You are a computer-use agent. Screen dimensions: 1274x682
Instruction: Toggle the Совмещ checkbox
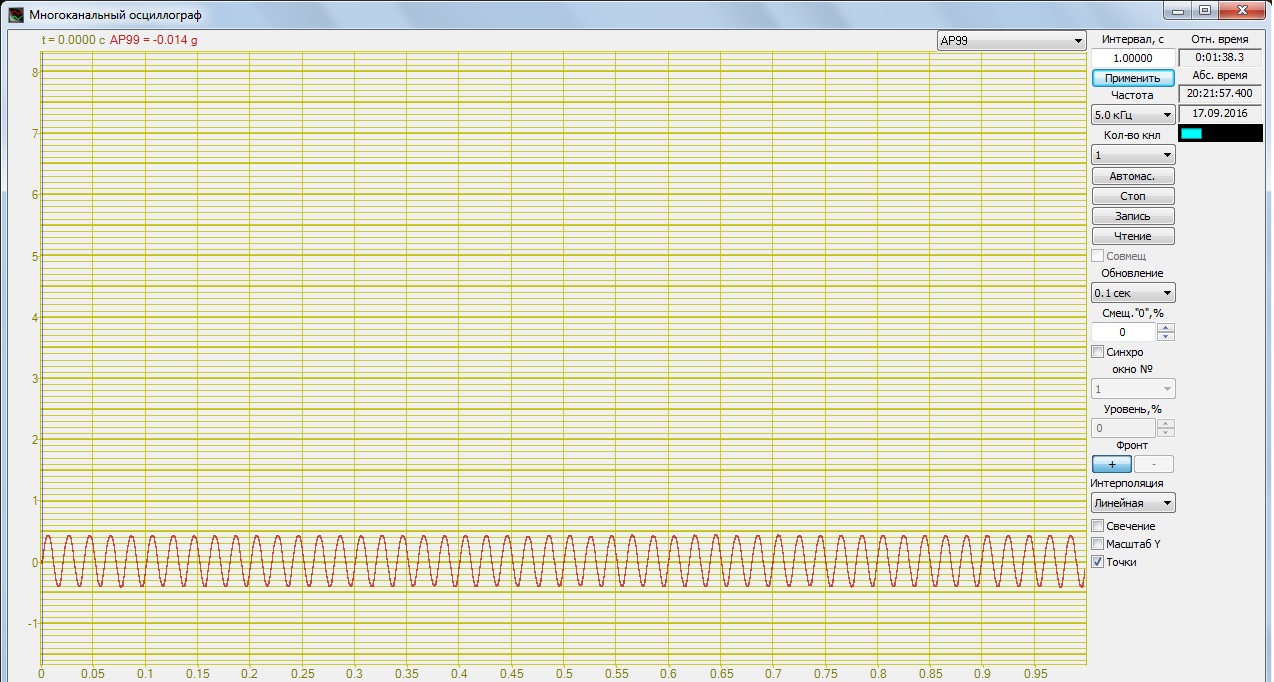click(1097, 256)
